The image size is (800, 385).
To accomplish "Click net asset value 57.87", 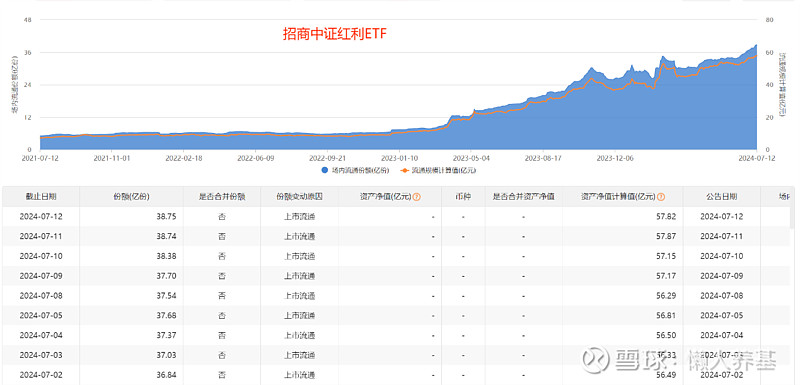I will [667, 237].
